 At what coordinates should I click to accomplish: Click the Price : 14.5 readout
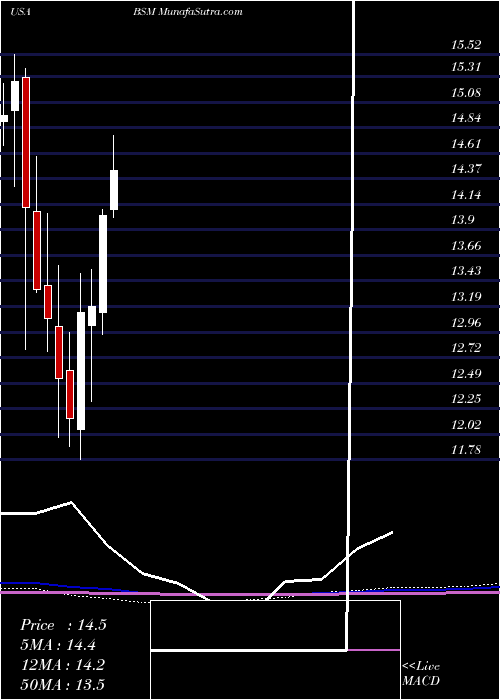point(63,625)
